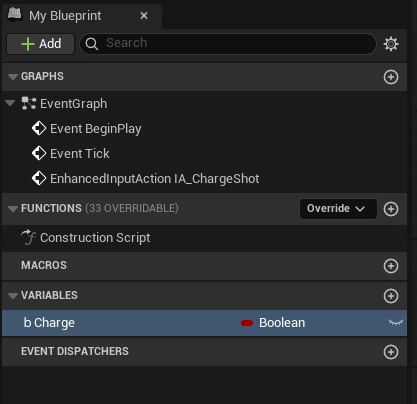417x404 pixels.
Task: Collapse the GRAPHS section
Action: coord(13,77)
